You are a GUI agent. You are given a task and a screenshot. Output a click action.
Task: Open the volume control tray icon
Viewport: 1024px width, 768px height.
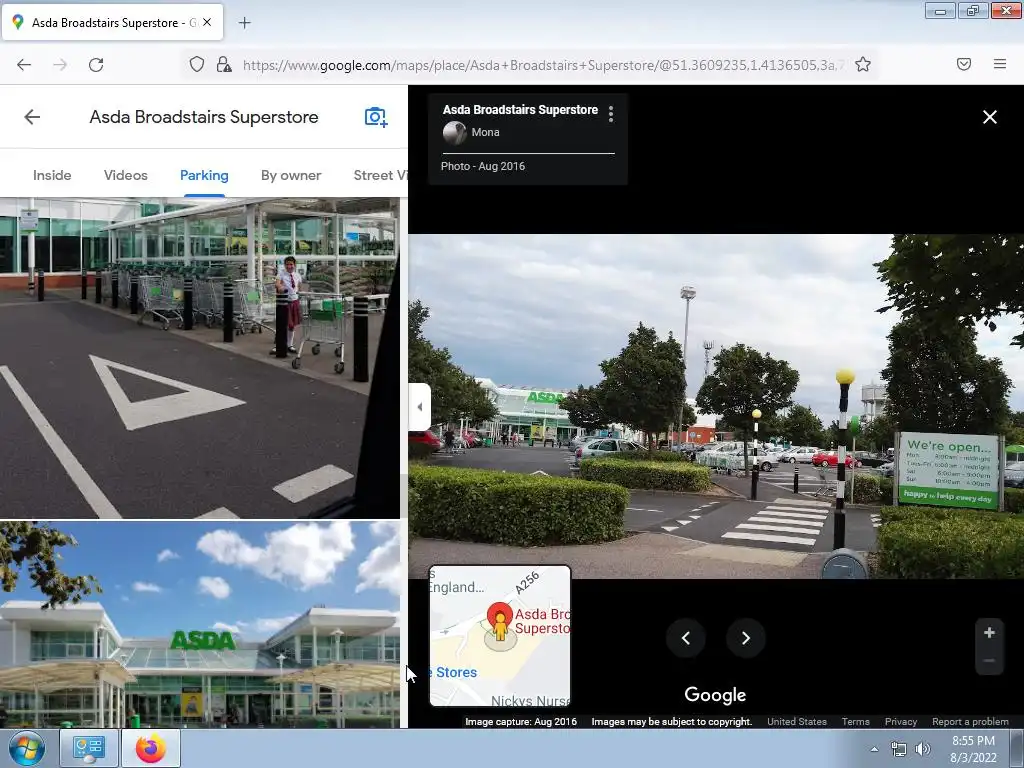click(x=923, y=749)
